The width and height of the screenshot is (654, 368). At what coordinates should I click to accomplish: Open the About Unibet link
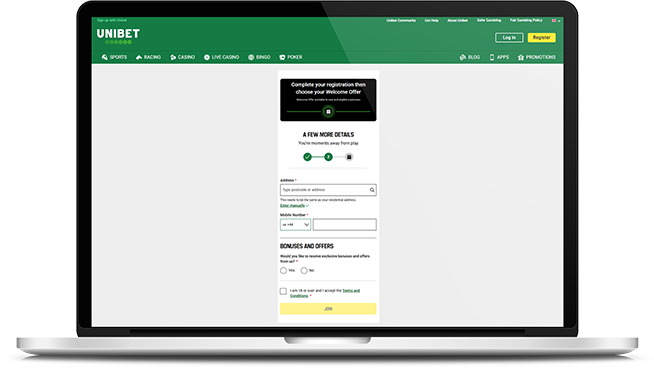pyautogui.click(x=458, y=20)
